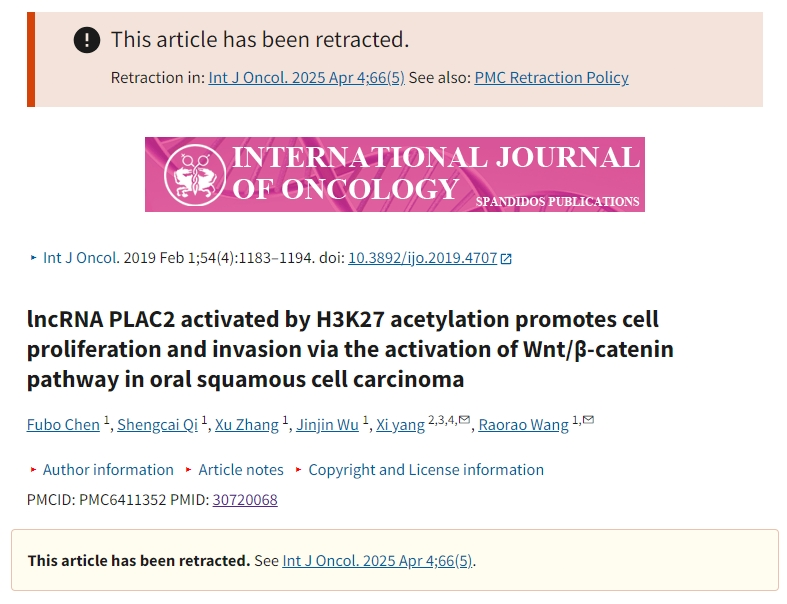Screen dimensions: 787x604
Task: Open author Jinjin Wu link
Action: coord(327,425)
